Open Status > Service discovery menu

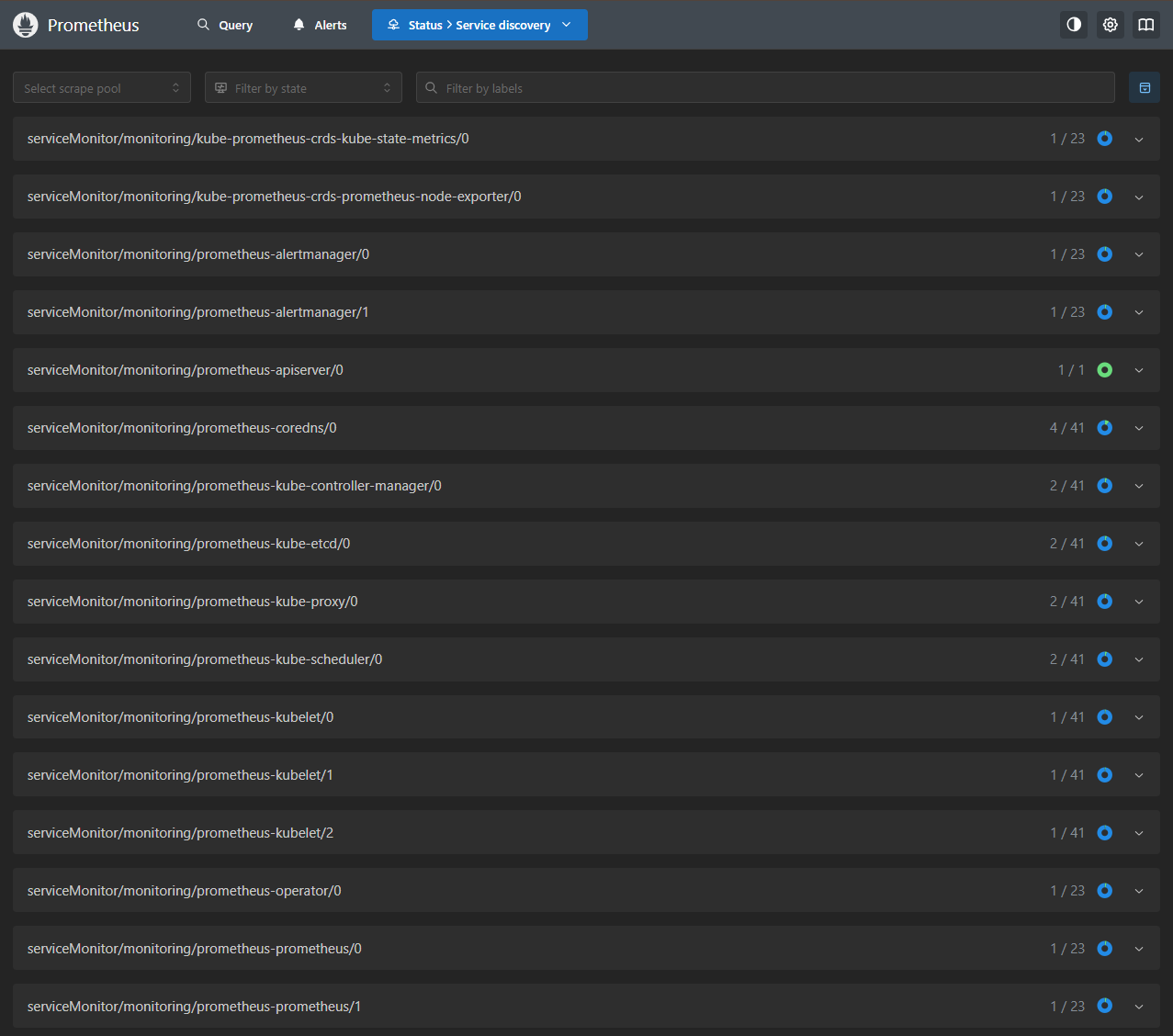click(x=479, y=25)
